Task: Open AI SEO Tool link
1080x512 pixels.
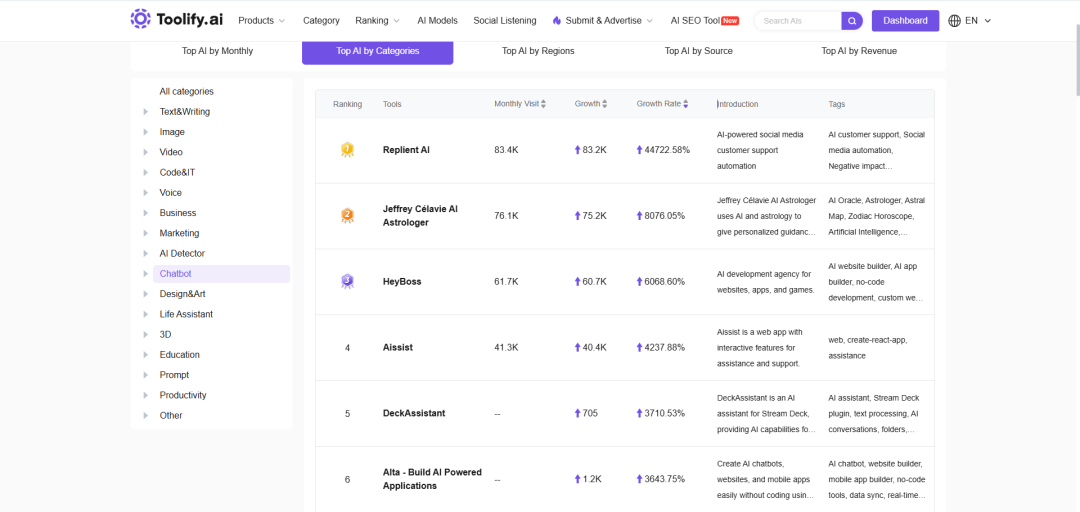Action: [695, 21]
